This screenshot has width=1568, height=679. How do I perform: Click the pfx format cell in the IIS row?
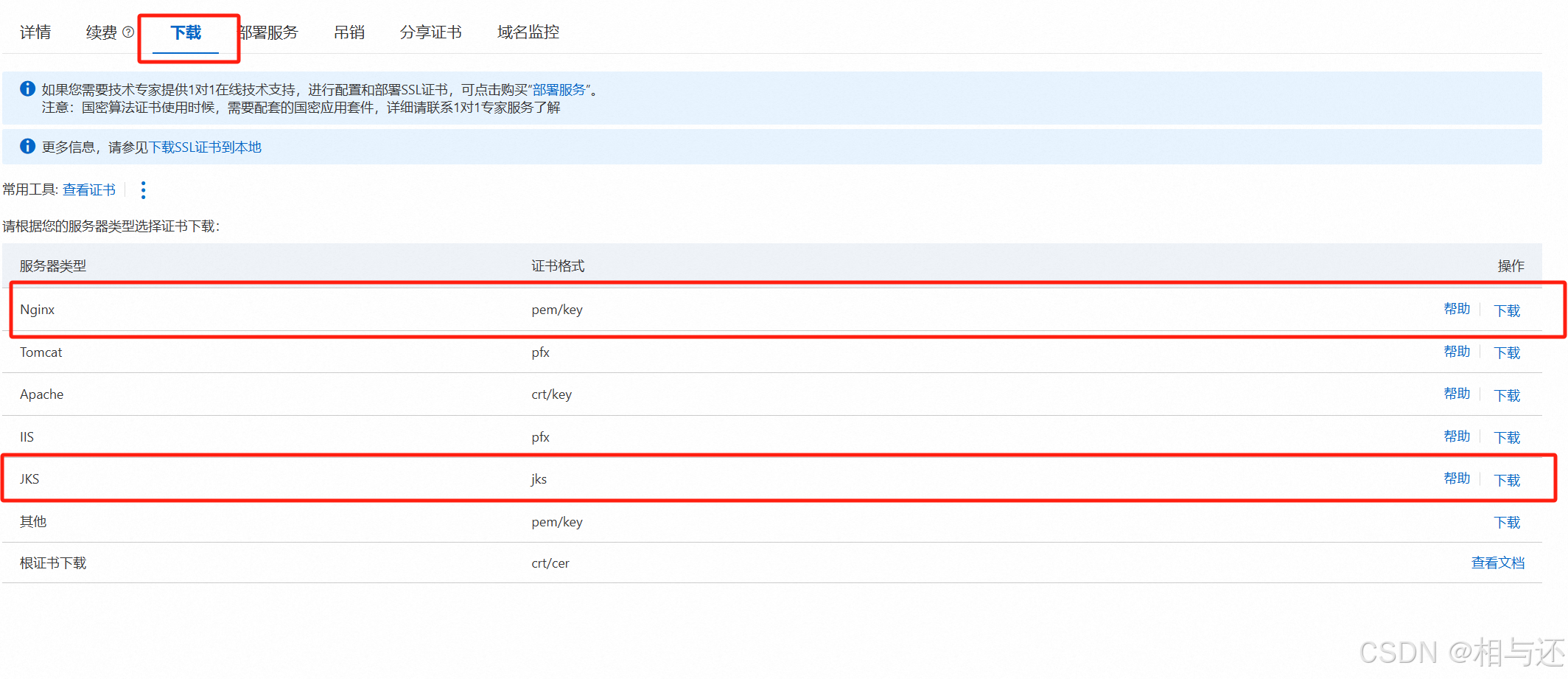(x=541, y=437)
